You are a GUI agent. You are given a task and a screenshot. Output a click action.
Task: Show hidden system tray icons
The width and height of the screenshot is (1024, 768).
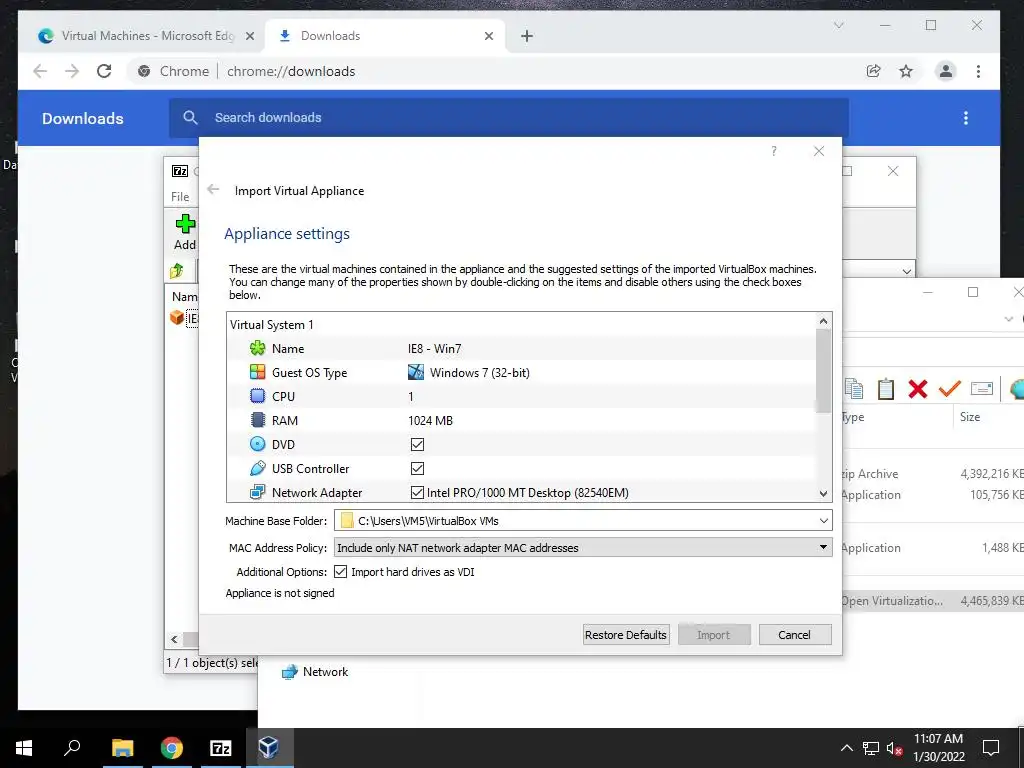coord(846,748)
